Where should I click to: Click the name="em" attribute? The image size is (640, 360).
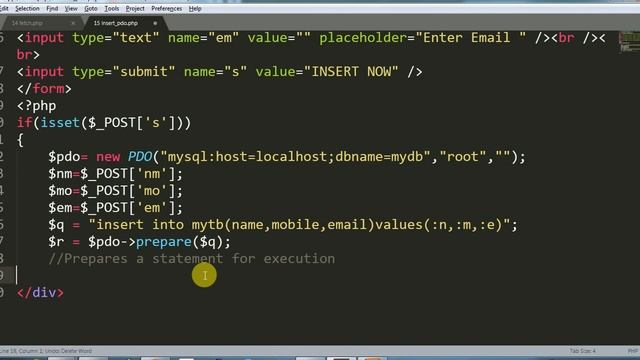pyautogui.click(x=203, y=38)
